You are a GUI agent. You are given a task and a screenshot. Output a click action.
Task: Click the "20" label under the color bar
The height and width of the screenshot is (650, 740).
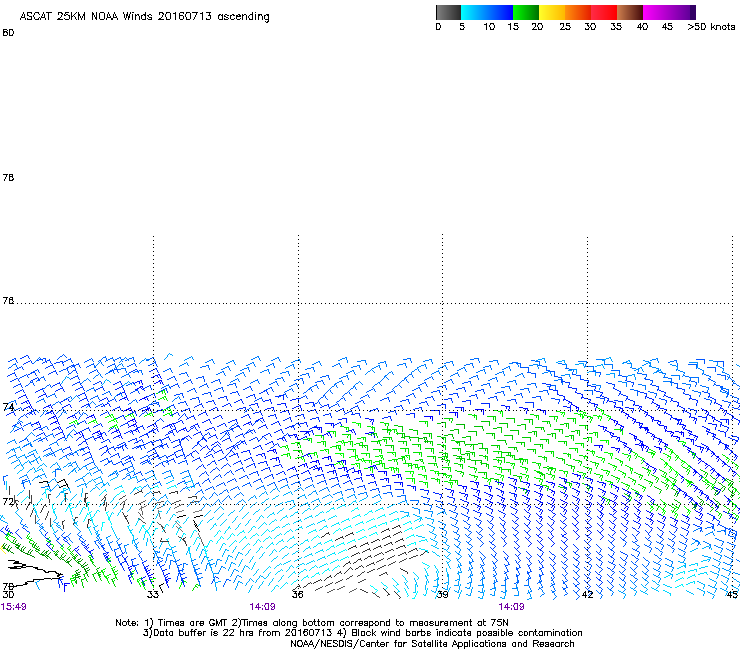[537, 27]
